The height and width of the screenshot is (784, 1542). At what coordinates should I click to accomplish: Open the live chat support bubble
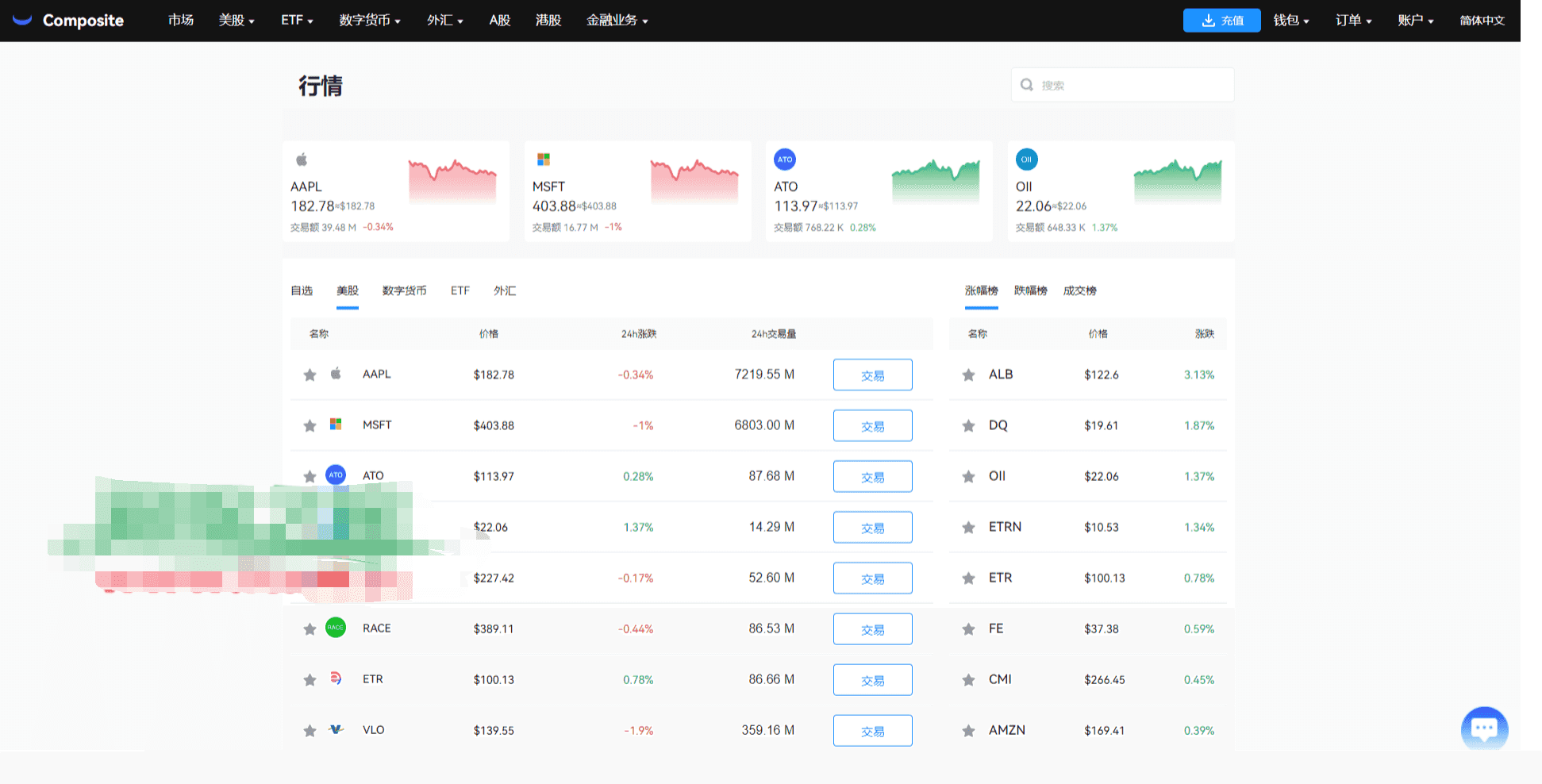click(1483, 728)
